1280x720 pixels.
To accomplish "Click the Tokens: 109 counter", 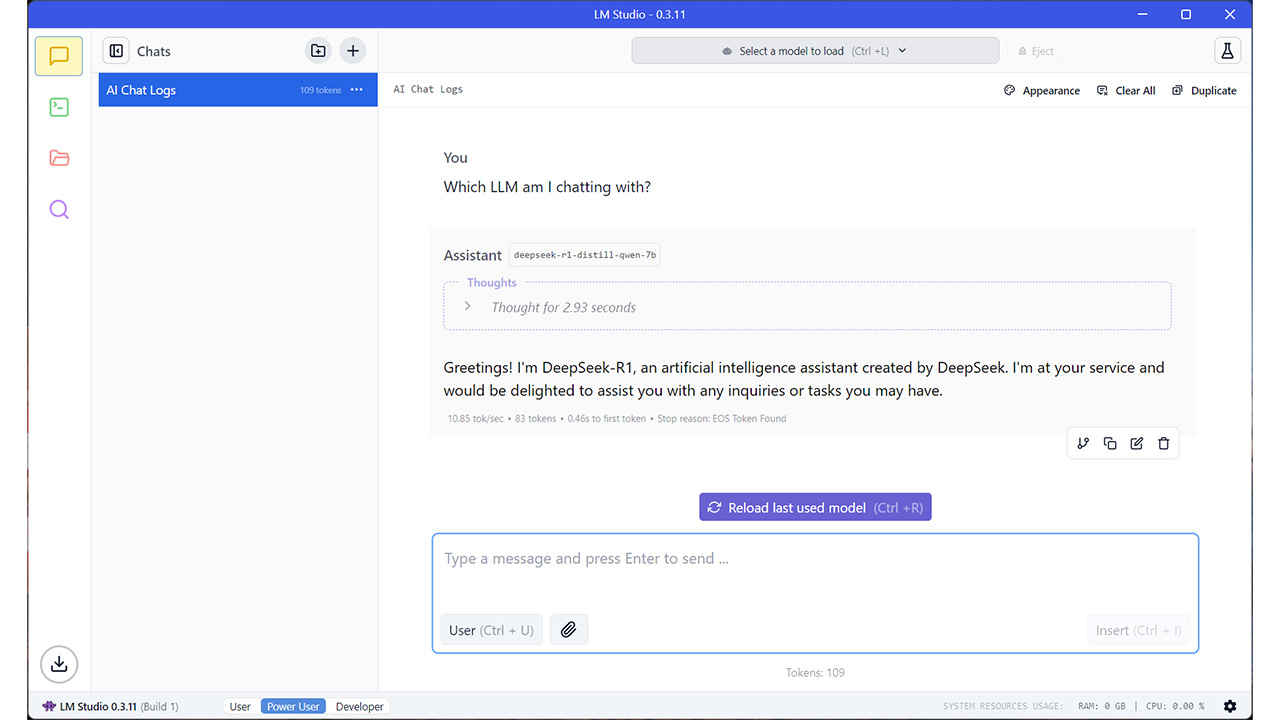I will 815,672.
